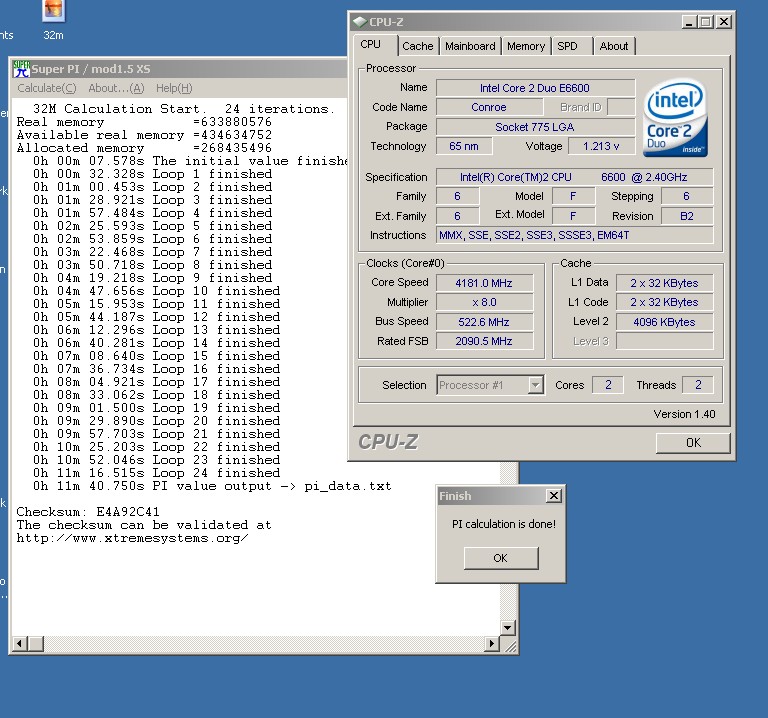Click OK in the Finish dialog
Viewport: 768px width, 718px height.
coord(501,558)
